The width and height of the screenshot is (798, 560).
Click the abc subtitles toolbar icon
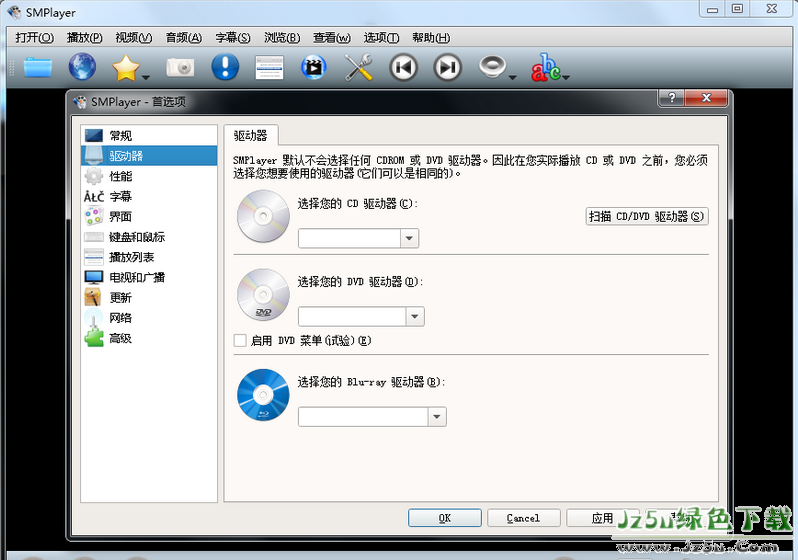546,67
